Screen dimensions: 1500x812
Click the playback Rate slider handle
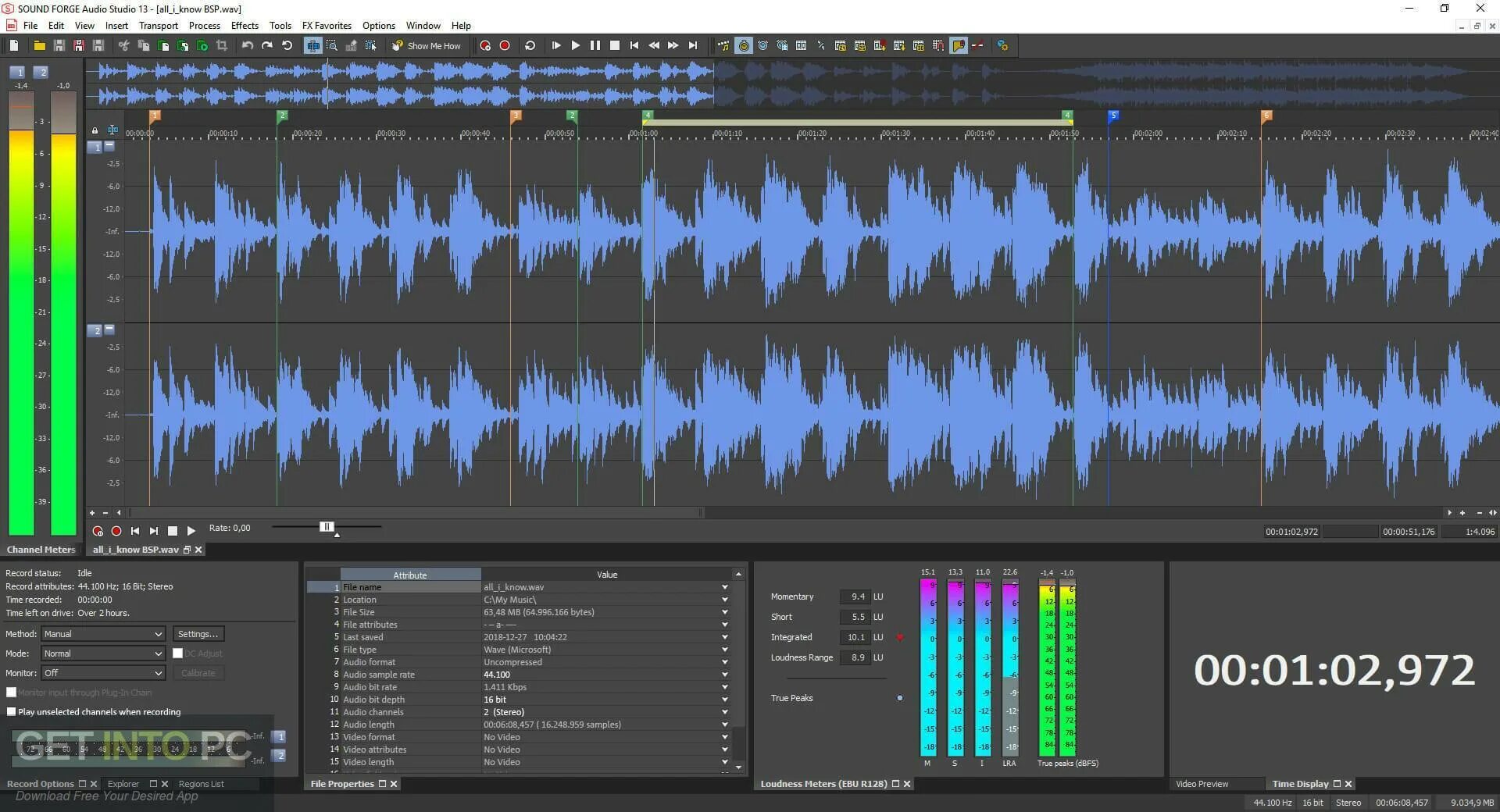click(x=327, y=527)
